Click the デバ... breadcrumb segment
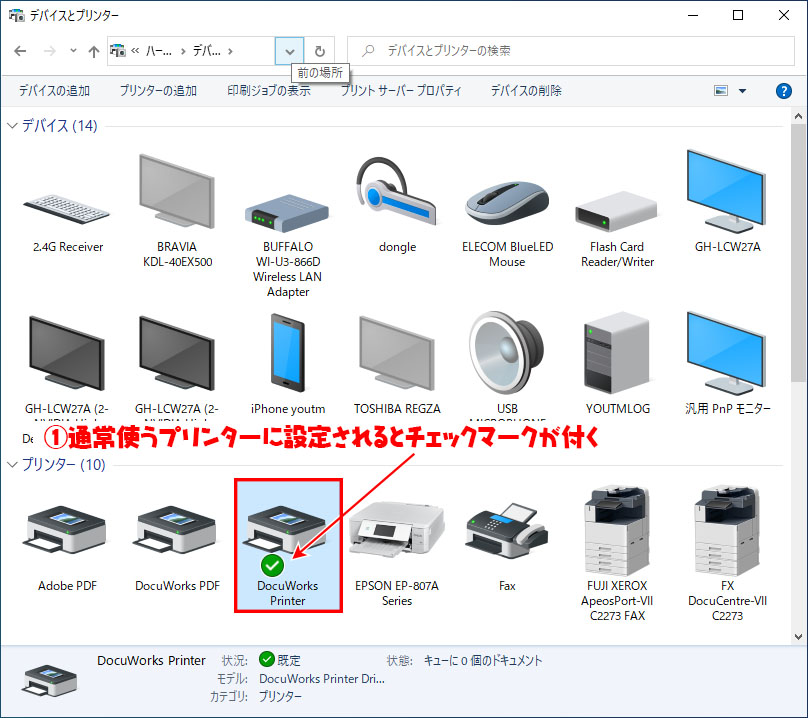Image resolution: width=808 pixels, height=718 pixels. [207, 51]
